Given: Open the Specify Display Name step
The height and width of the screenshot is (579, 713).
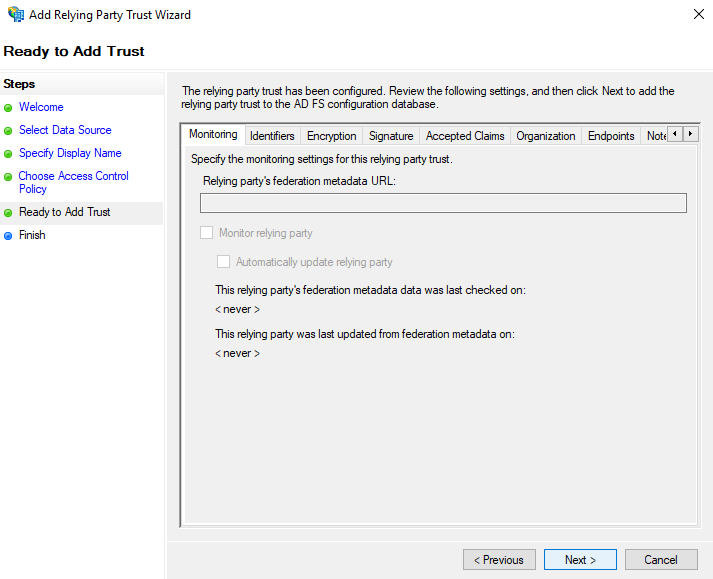Looking at the screenshot, I should click(70, 153).
